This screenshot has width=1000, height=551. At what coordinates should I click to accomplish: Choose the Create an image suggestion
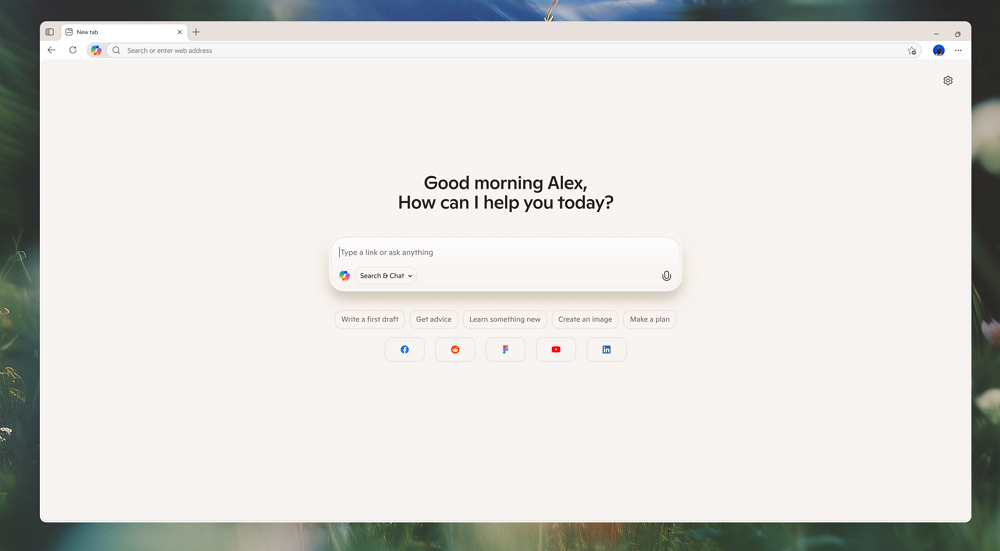click(x=585, y=320)
